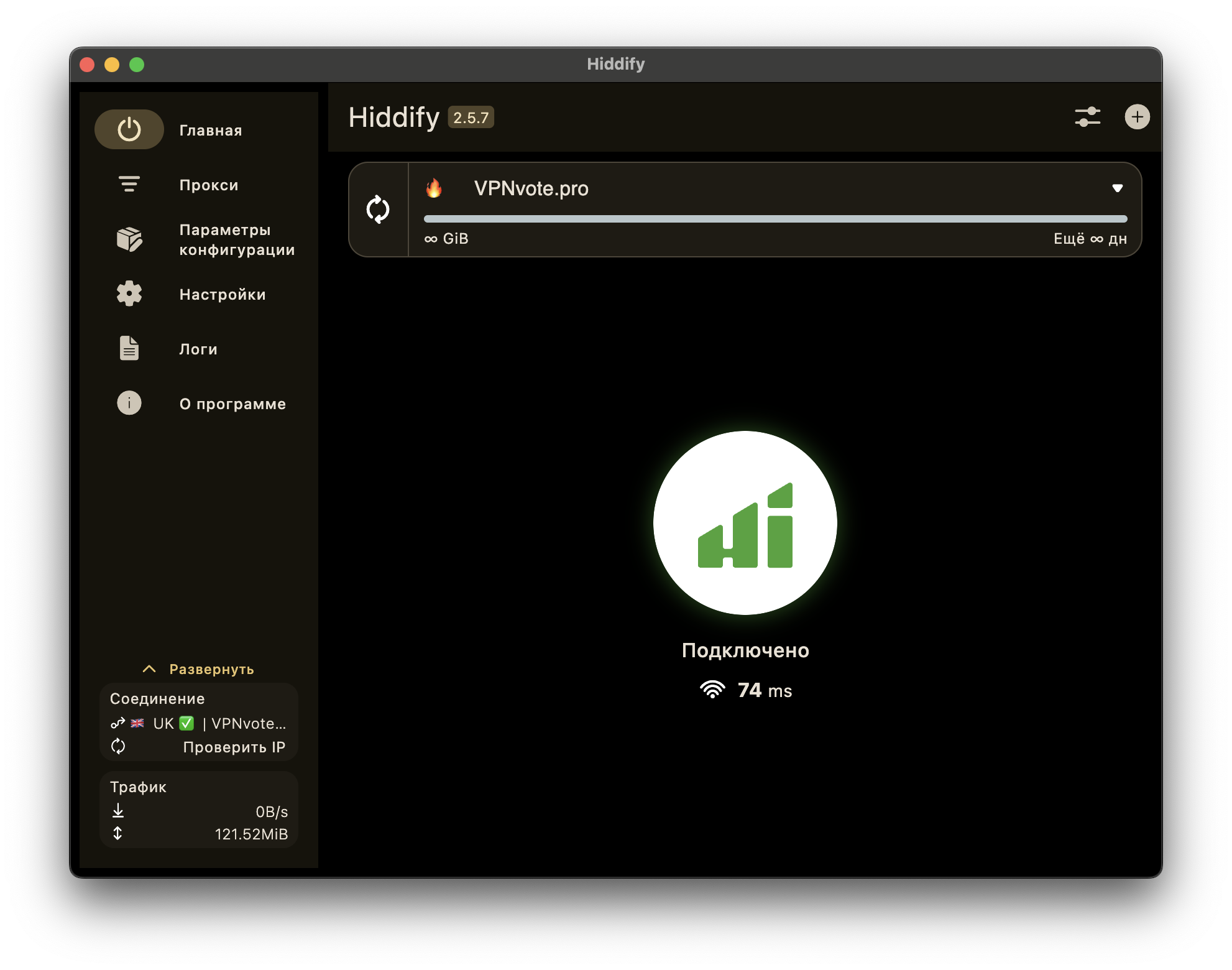The image size is (1232, 970).
Task: Click Проверить IP link
Action: [x=234, y=747]
